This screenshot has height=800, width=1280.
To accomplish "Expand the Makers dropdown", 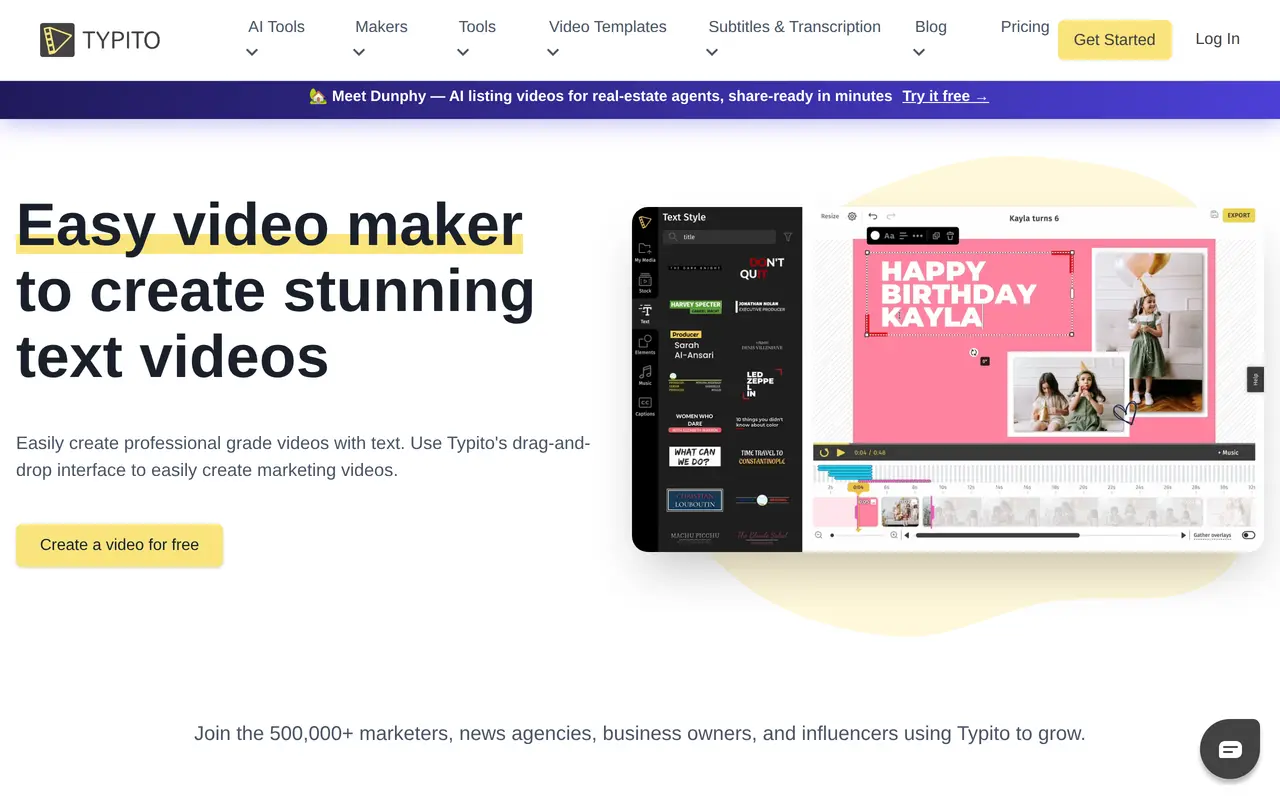I will [381, 39].
